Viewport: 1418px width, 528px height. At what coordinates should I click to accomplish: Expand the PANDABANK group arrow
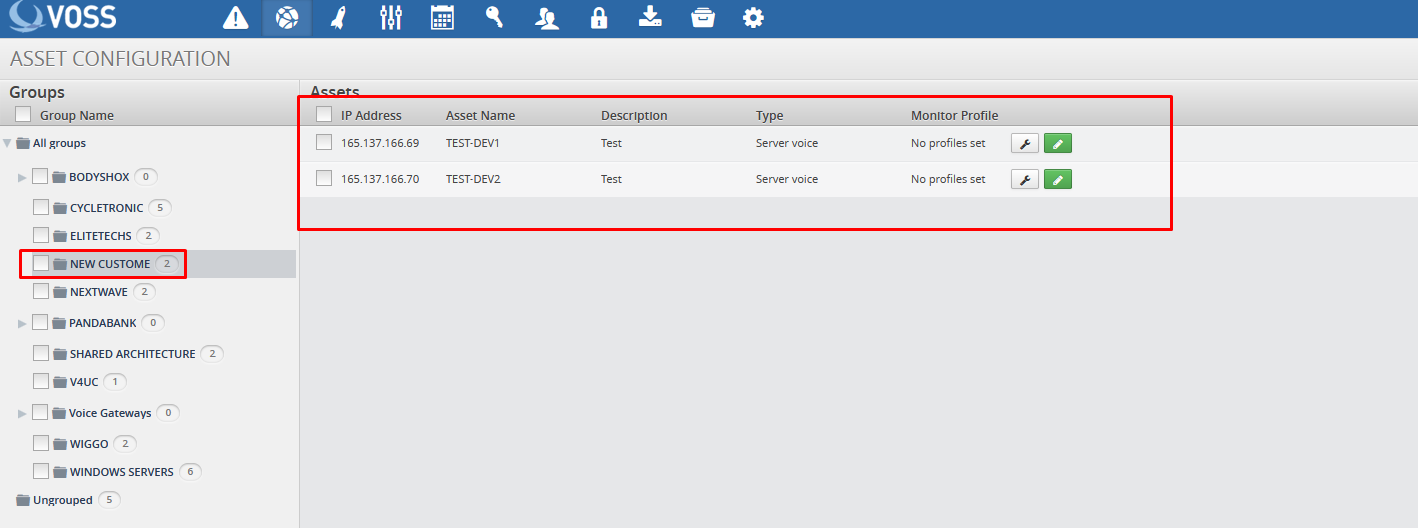tap(22, 323)
